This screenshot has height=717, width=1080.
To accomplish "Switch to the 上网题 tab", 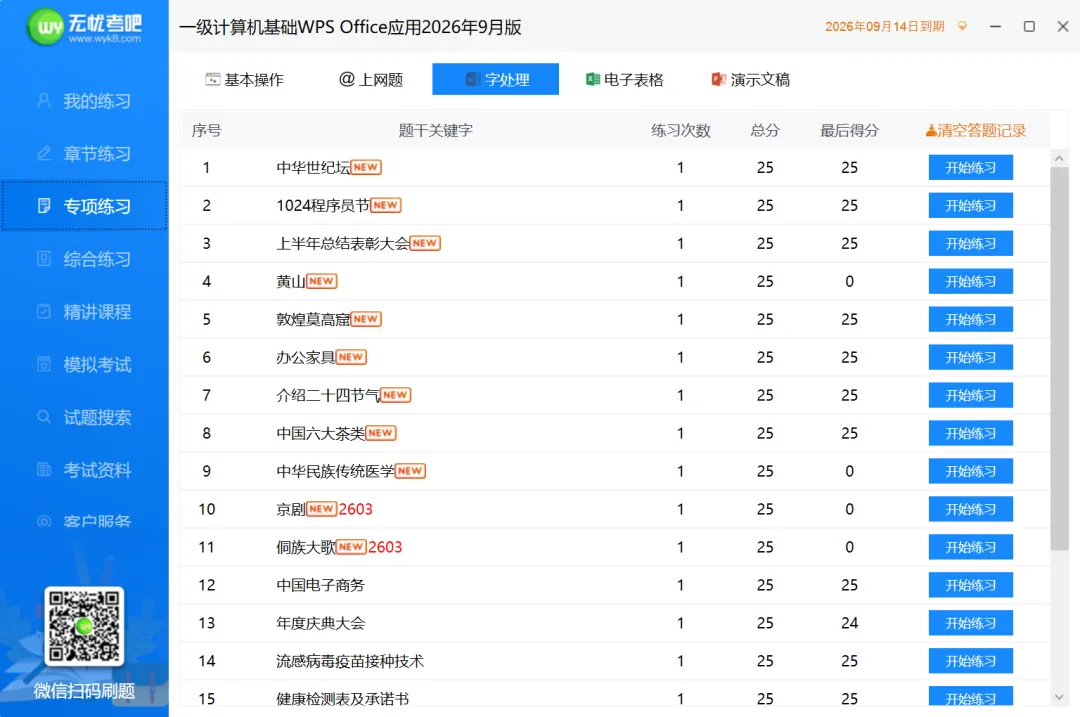I will 371,80.
